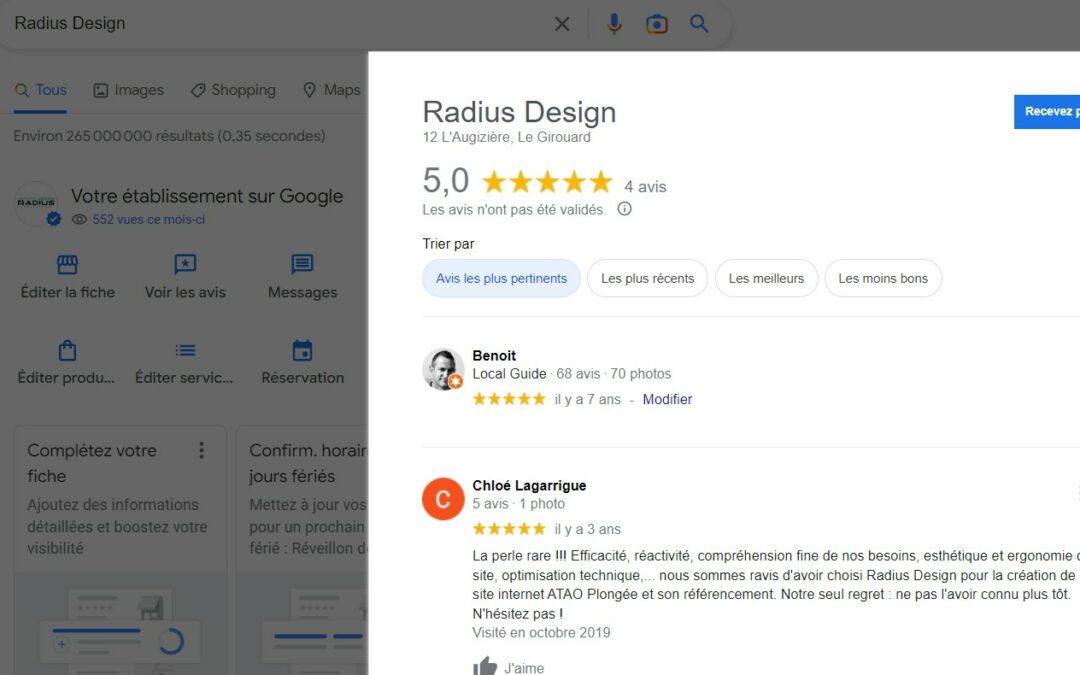Open the Confirm. horaires jours fériés card
The image size is (1080, 675).
302,550
